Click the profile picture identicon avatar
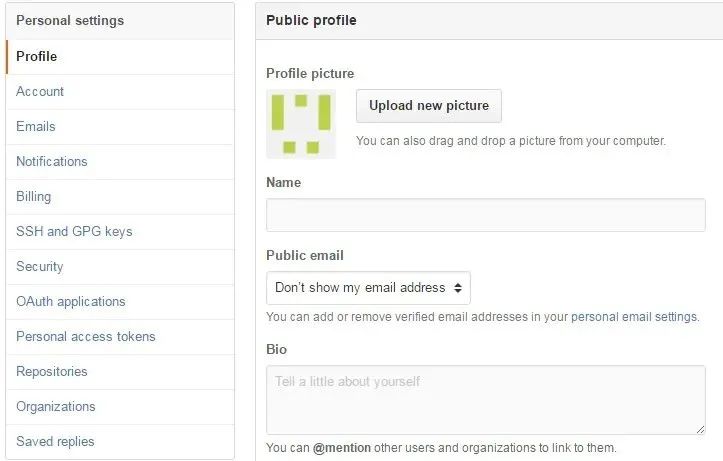Viewport: 723px width, 461px height. (301, 124)
